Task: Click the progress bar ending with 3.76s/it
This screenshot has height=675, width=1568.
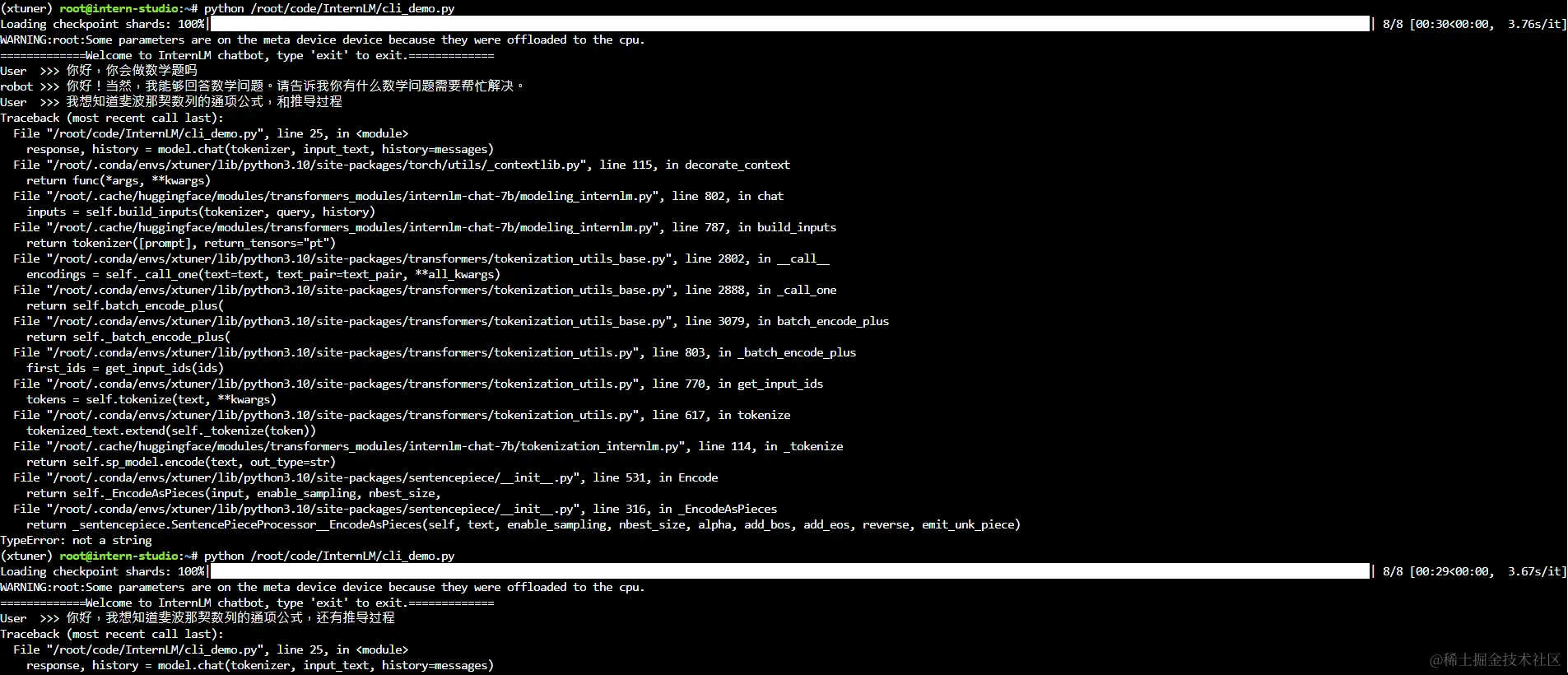Action: point(790,24)
